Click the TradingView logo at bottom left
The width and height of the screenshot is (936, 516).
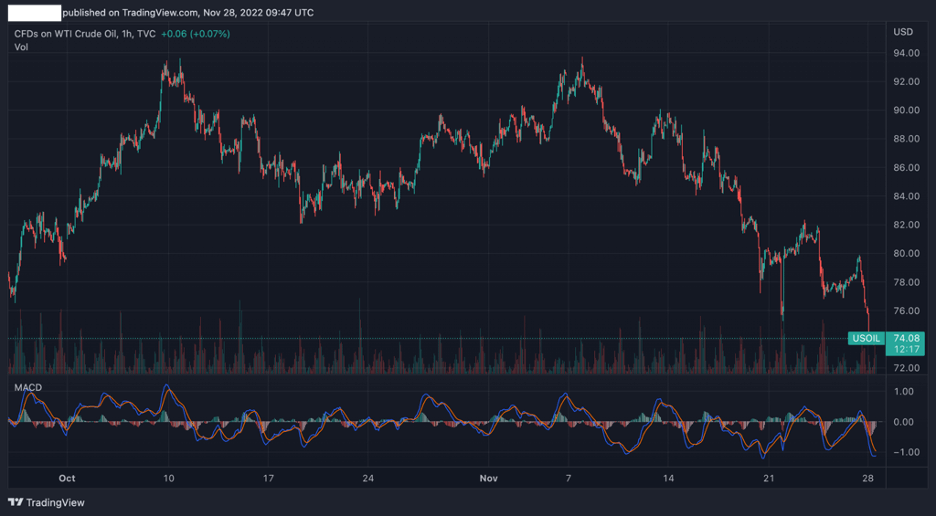47,503
